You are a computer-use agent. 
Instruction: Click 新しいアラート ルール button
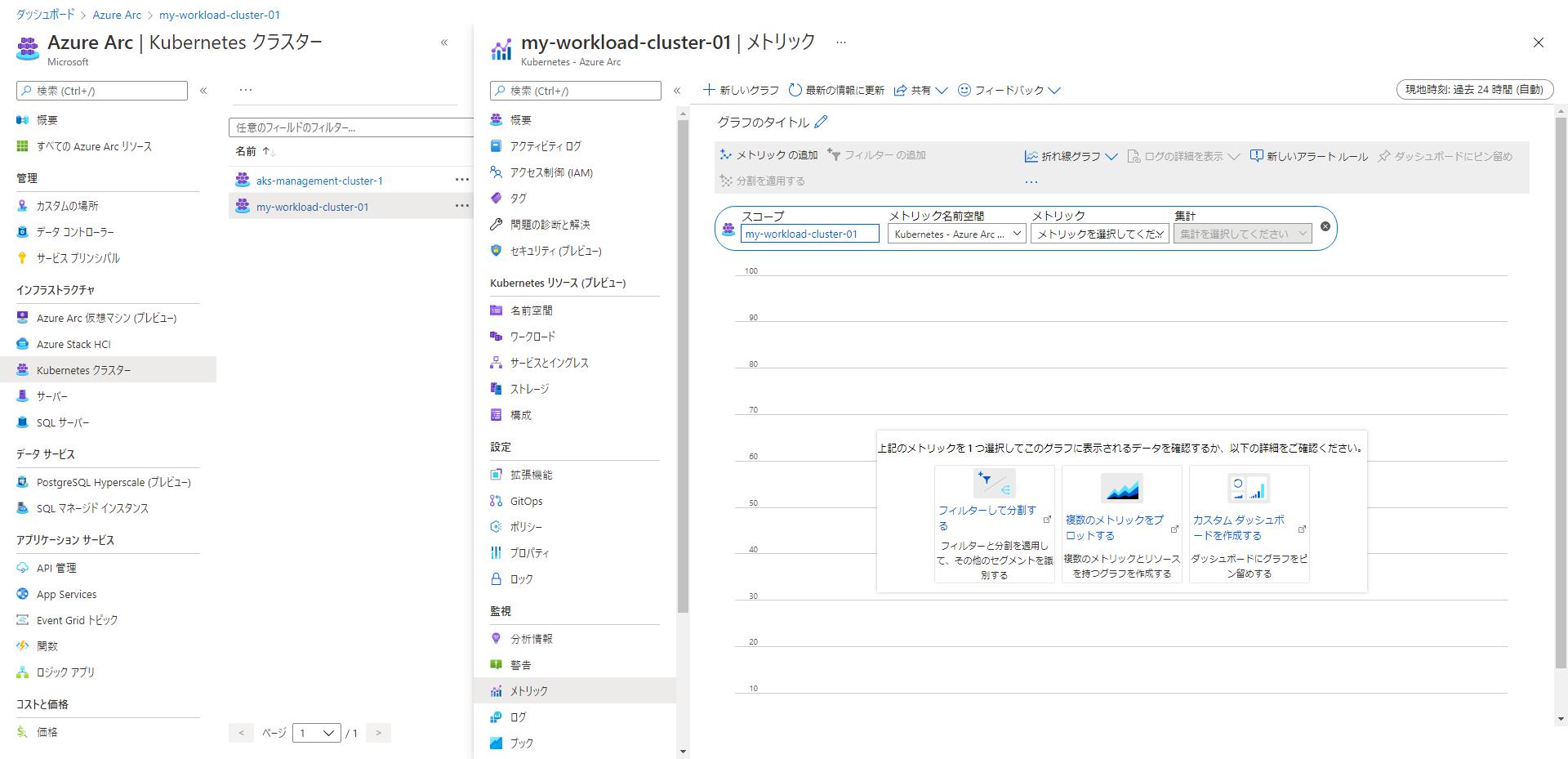click(x=1309, y=156)
